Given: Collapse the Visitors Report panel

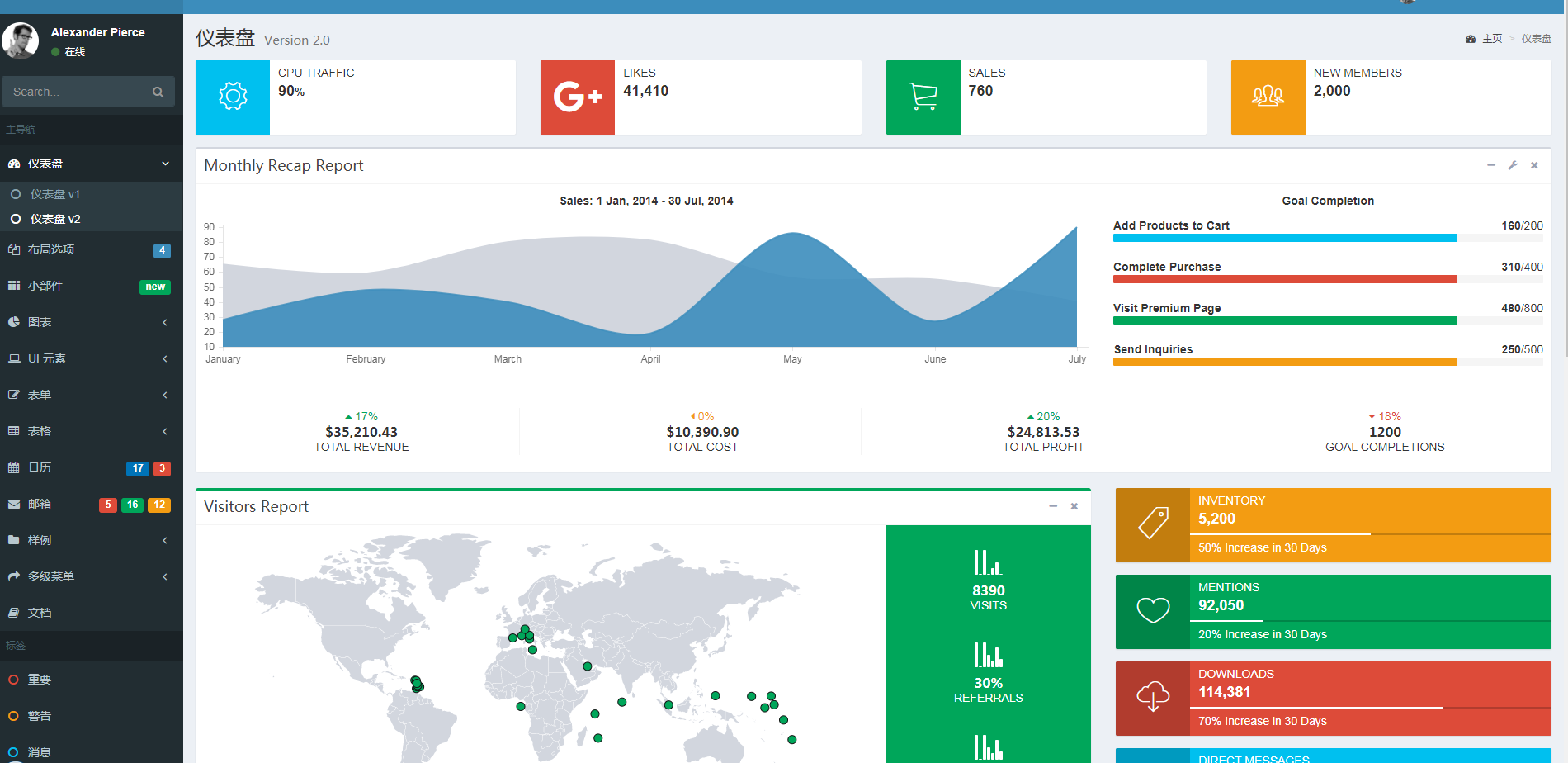Looking at the screenshot, I should [1053, 506].
